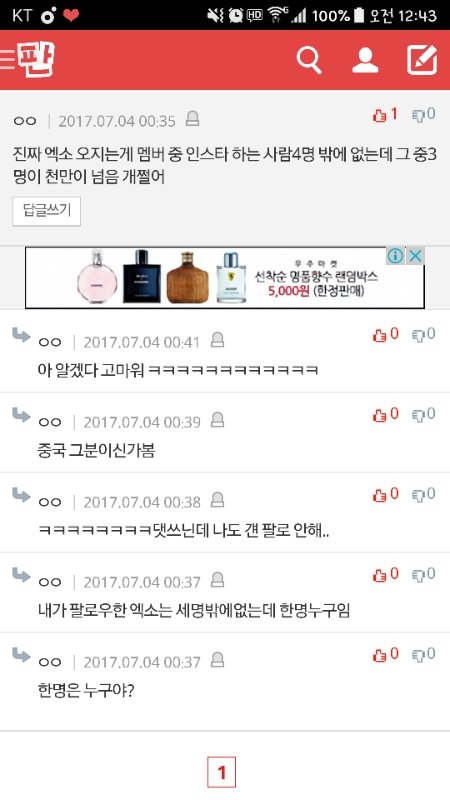Tap the write post pencil icon
This screenshot has width=450, height=800.
[x=422, y=60]
